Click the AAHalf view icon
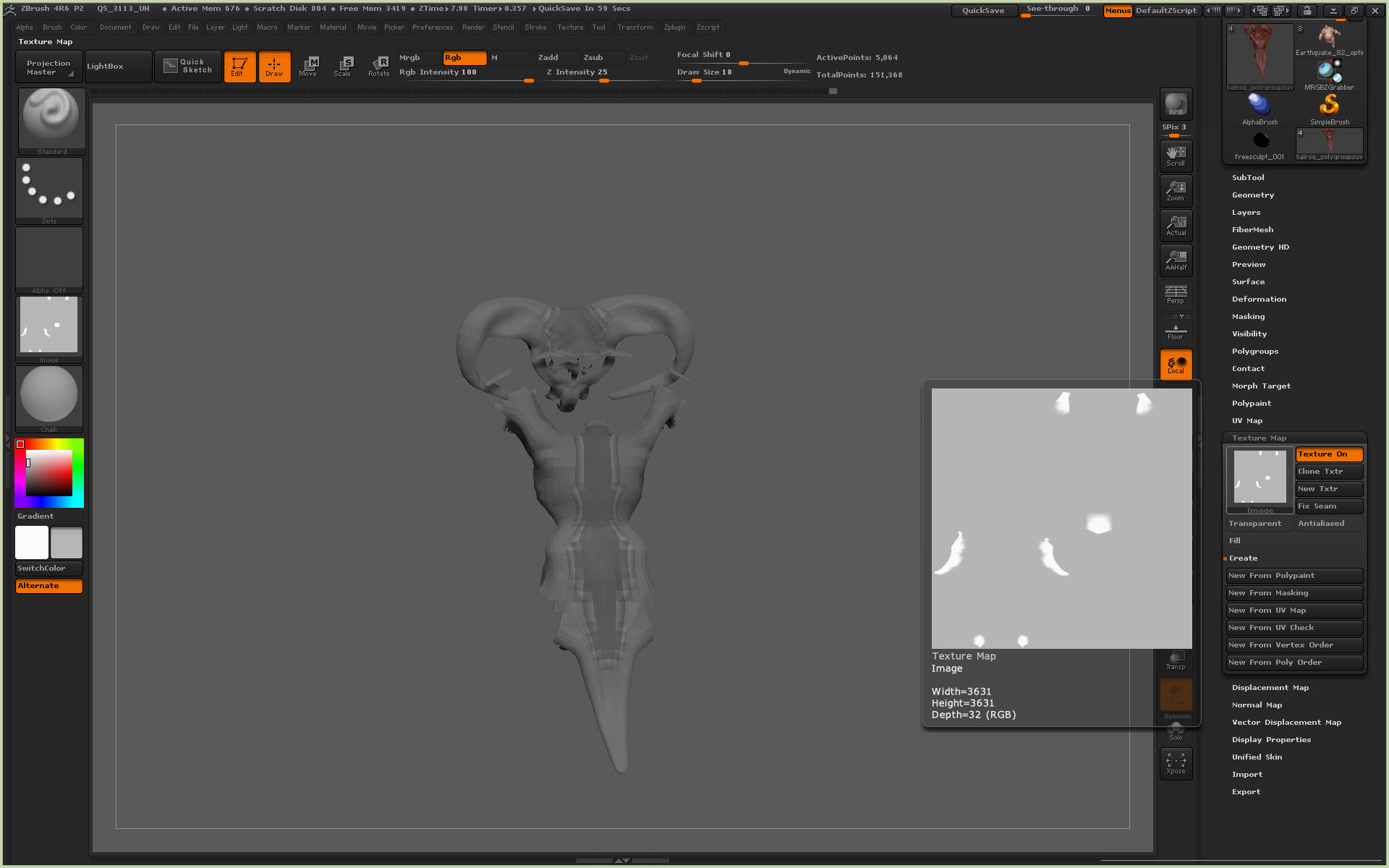Screen dimensions: 1389x868 click(1176, 260)
